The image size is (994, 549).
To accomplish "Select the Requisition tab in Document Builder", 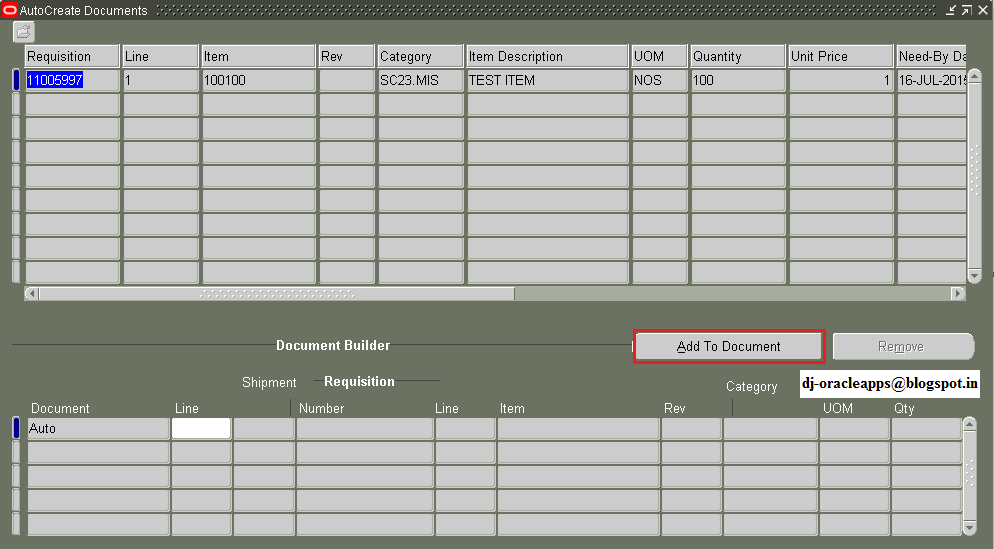I will click(x=359, y=381).
